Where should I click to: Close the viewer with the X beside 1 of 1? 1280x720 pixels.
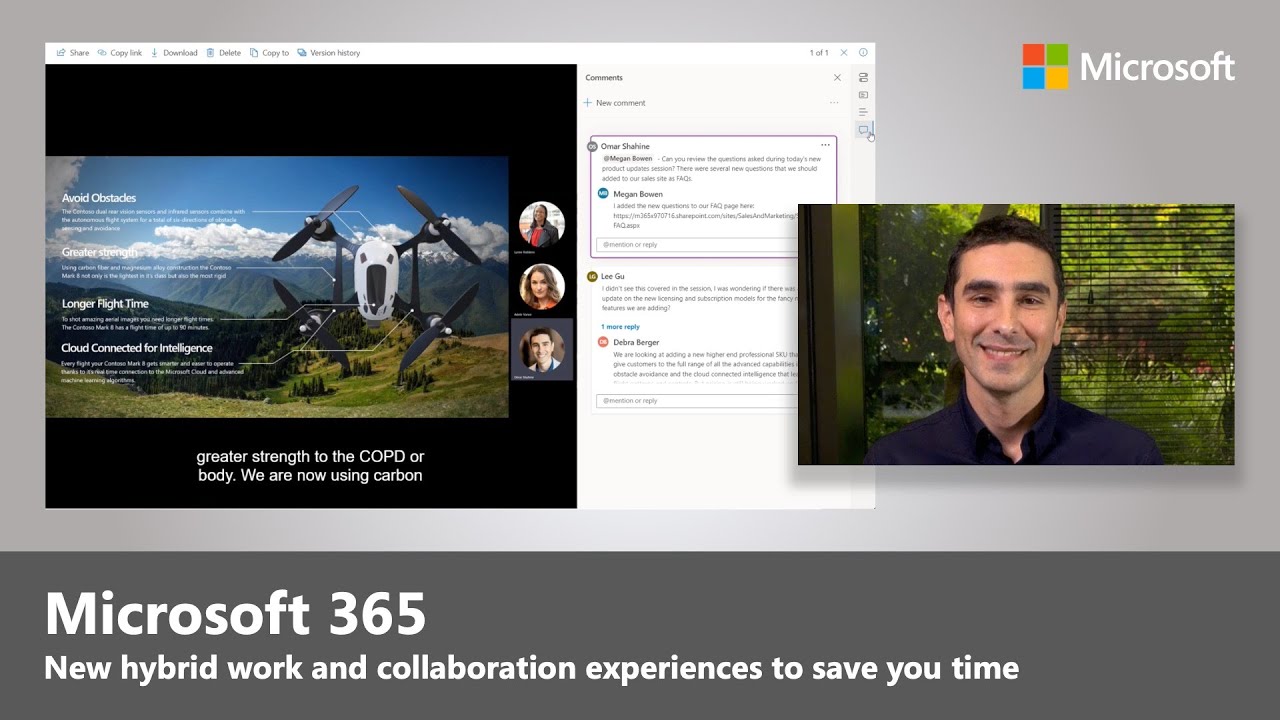click(x=844, y=53)
